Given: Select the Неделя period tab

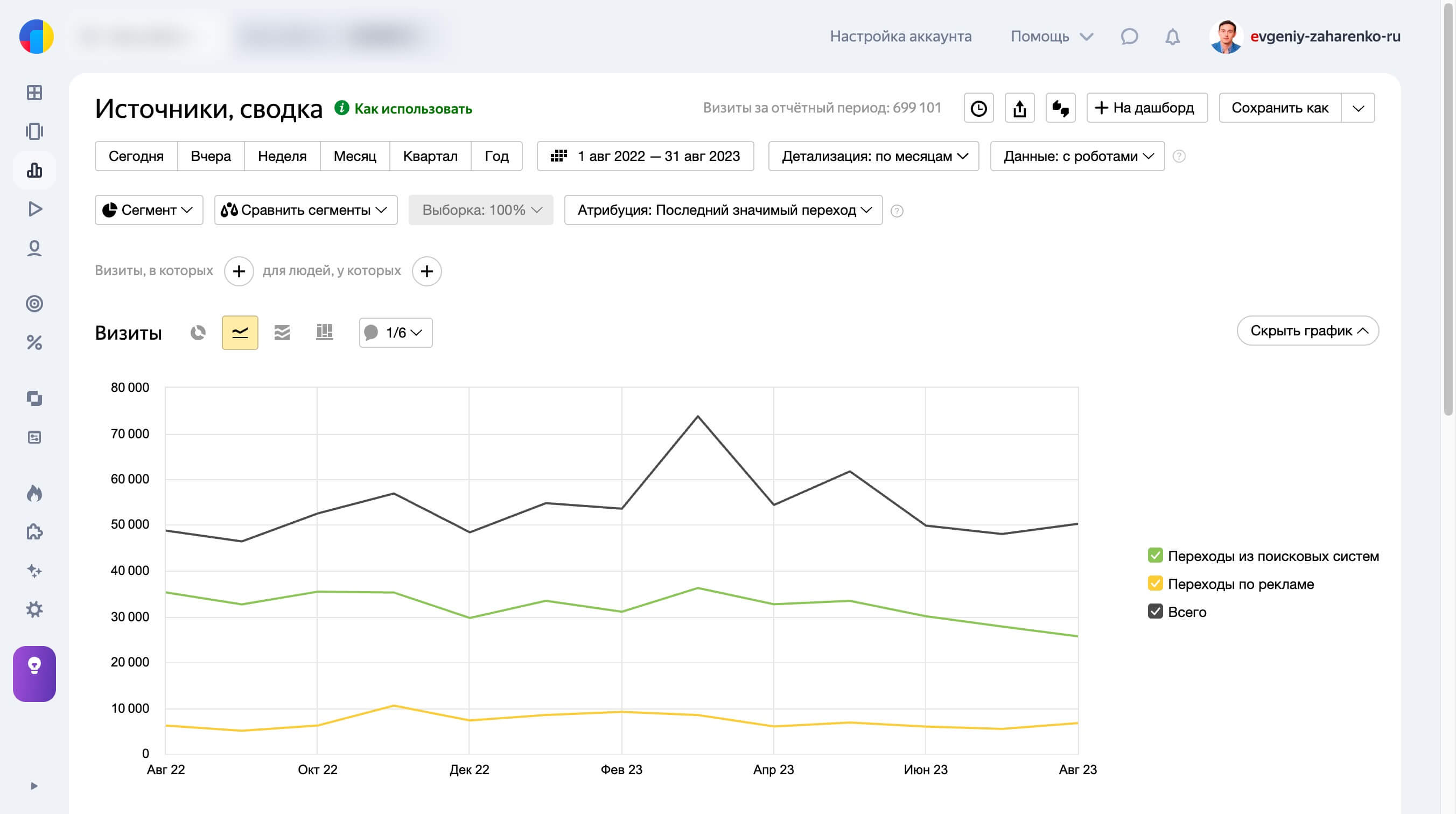Looking at the screenshot, I should (282, 156).
